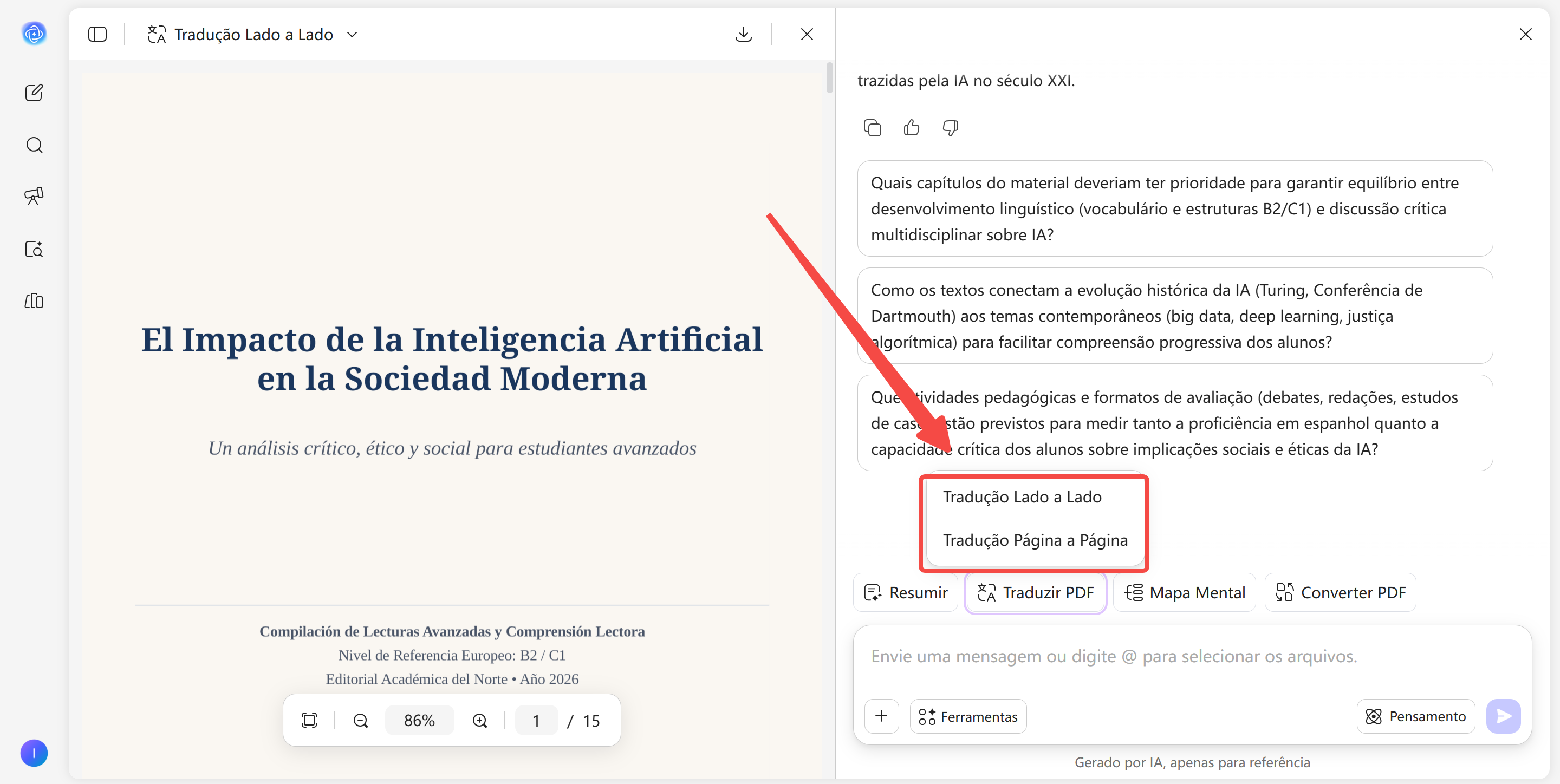
Task: Click the Mapa Mental button
Action: click(1185, 593)
